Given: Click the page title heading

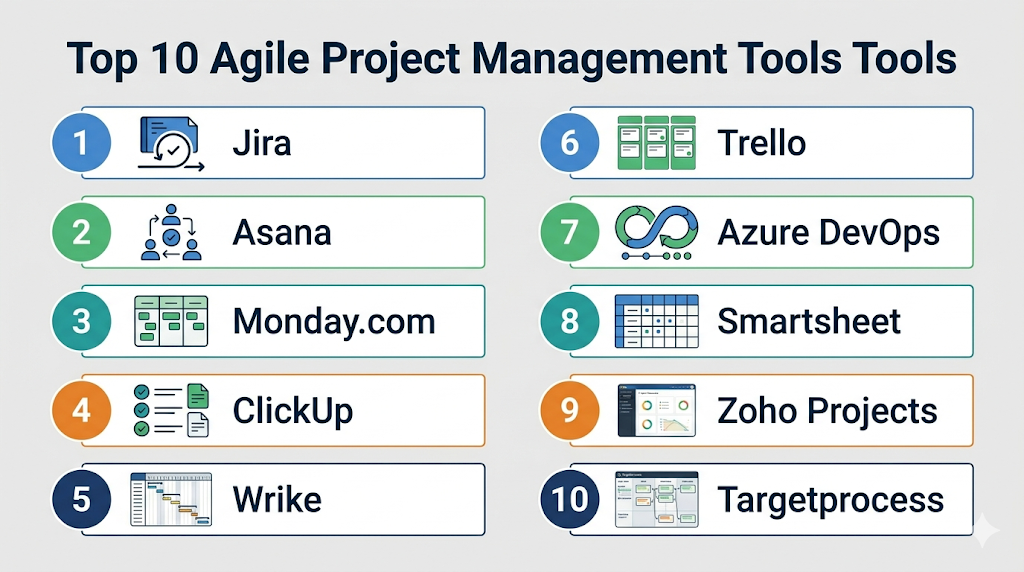Looking at the screenshot, I should [x=511, y=59].
